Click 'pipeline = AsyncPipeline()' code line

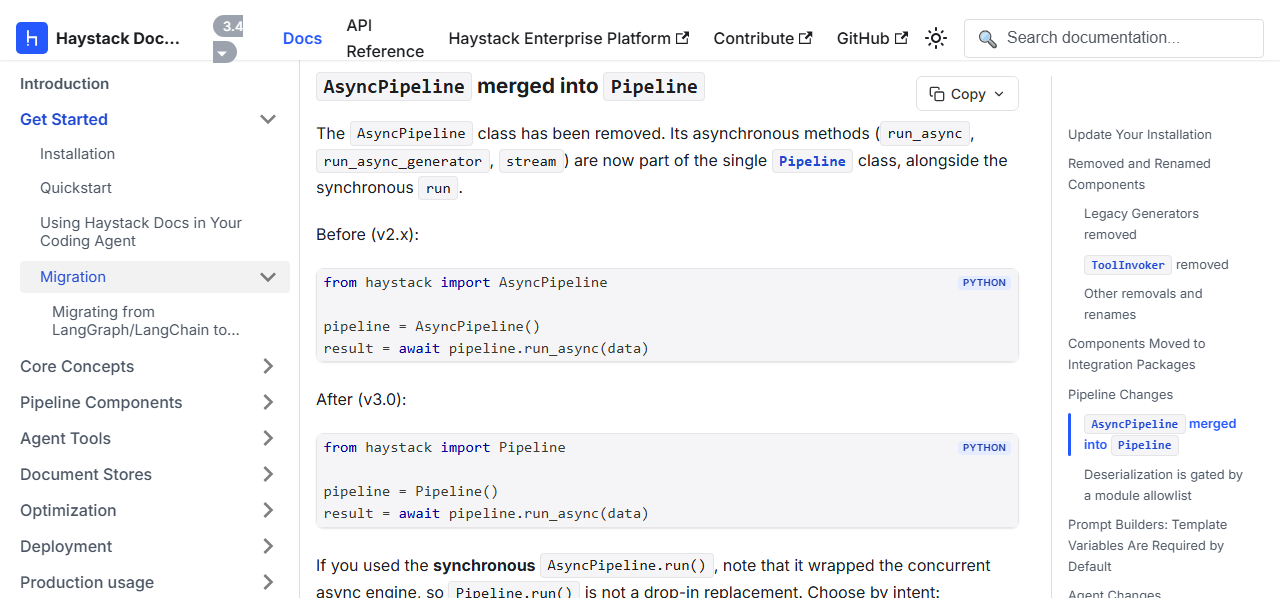432,326
